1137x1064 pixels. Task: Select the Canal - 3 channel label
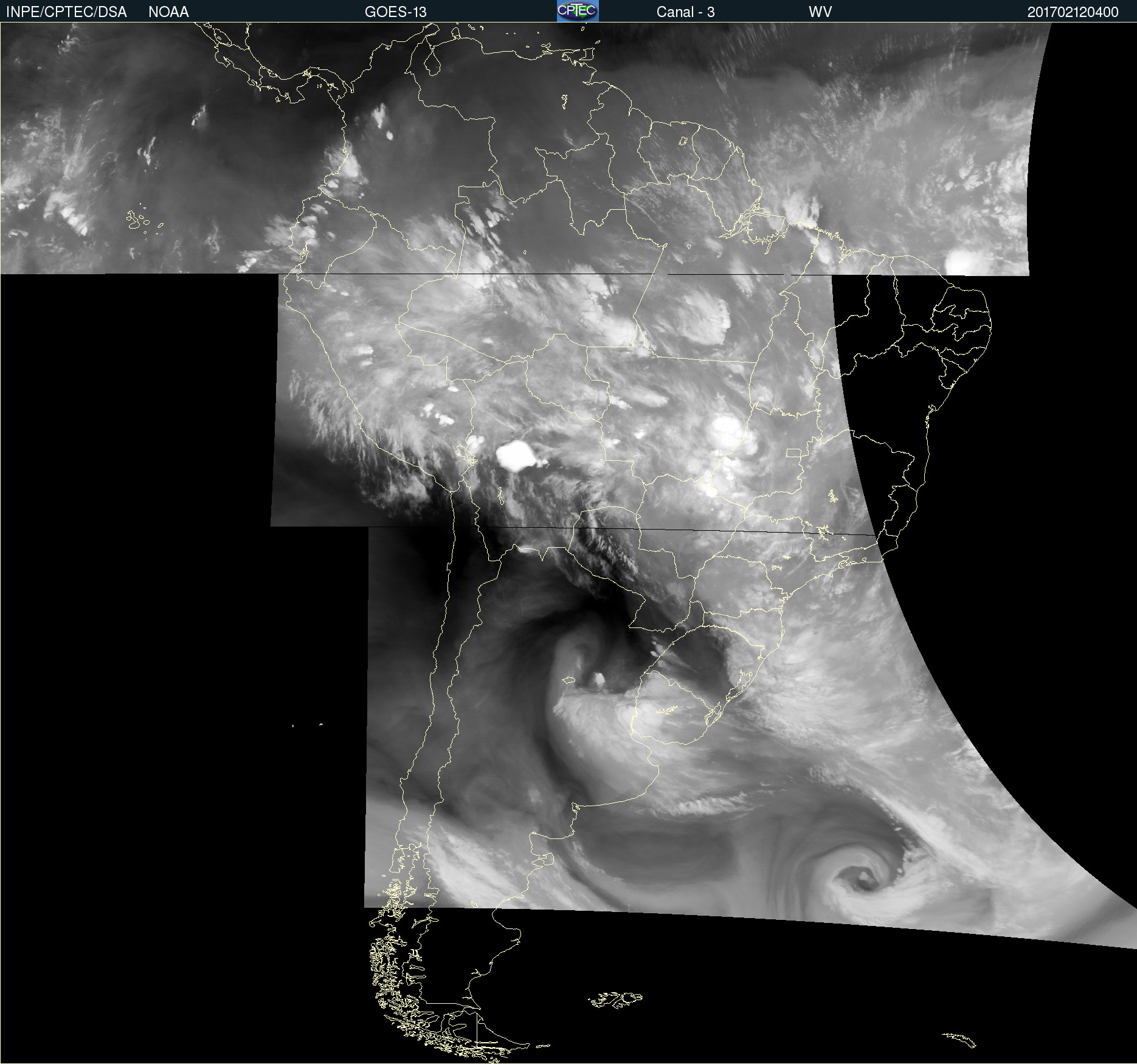pos(685,12)
